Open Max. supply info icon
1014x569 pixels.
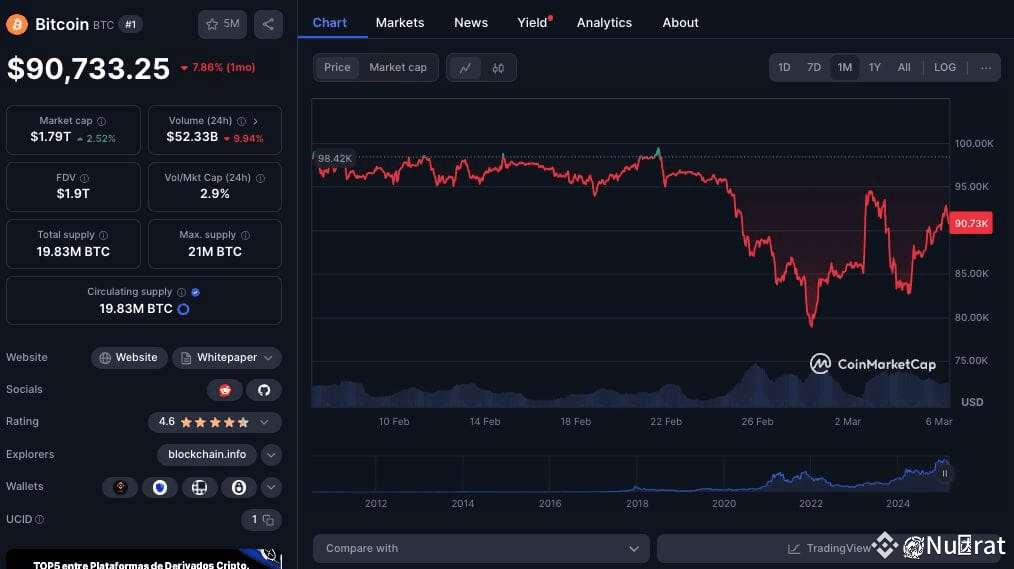245,235
